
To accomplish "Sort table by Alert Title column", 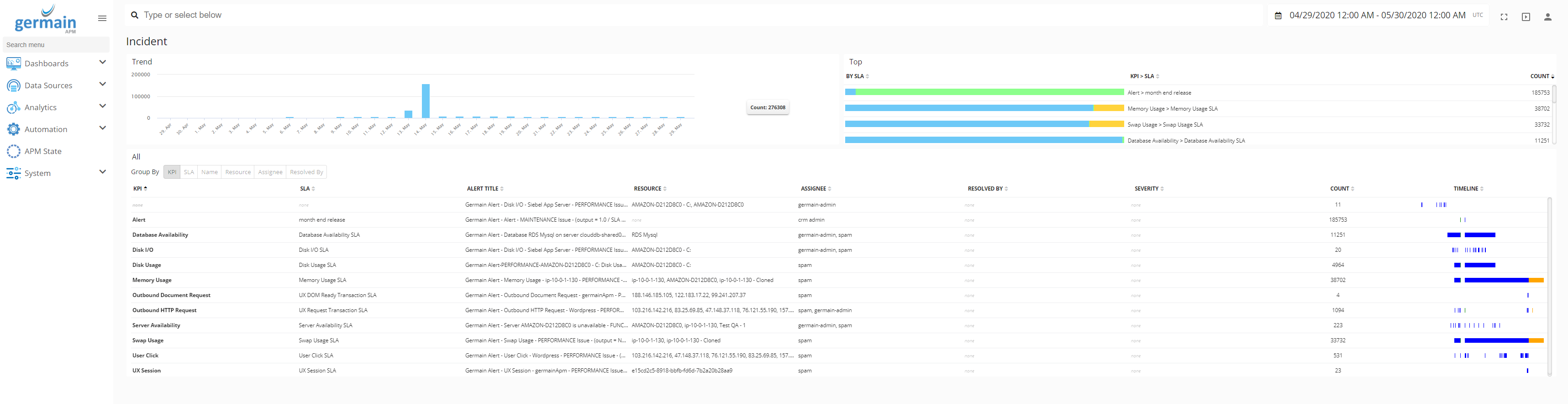I will click(x=483, y=189).
